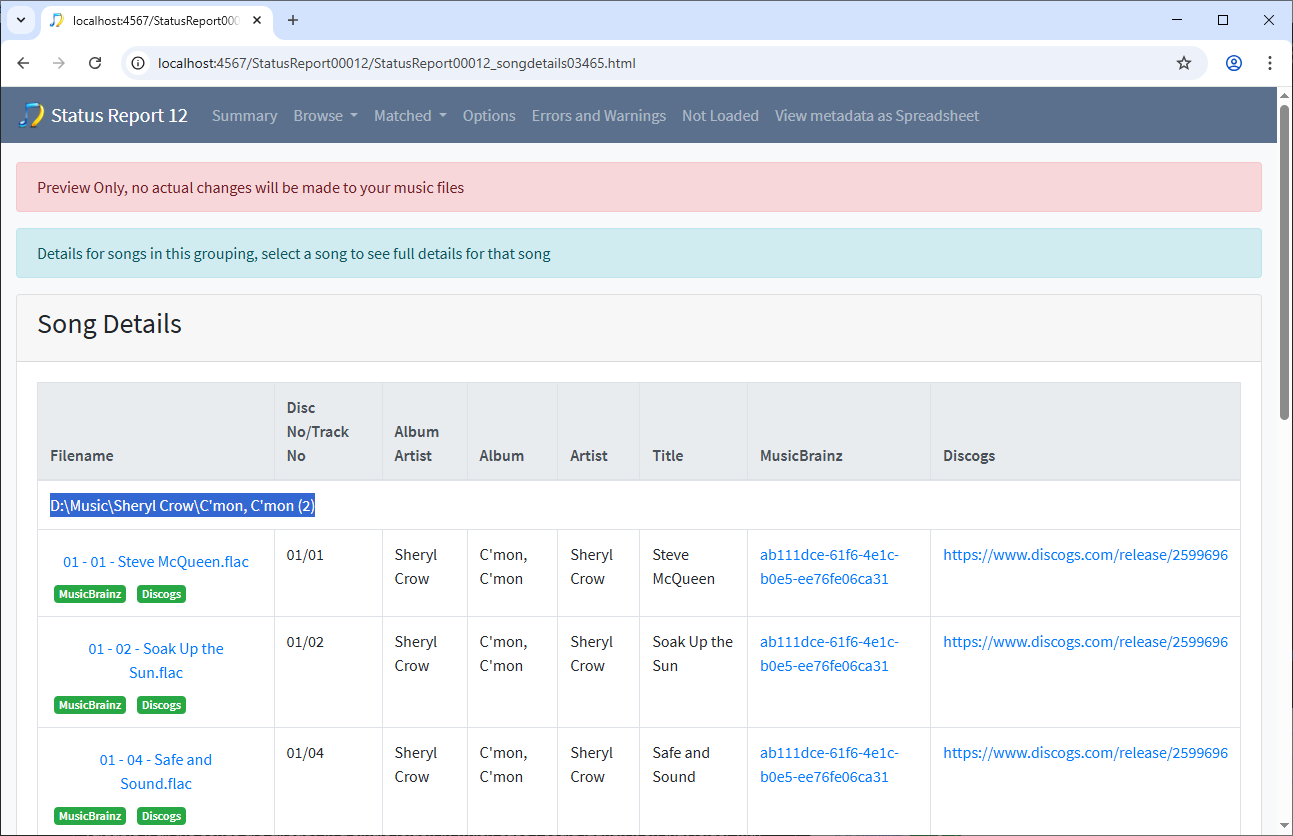Open the Options page
1293x836 pixels.
click(x=489, y=116)
